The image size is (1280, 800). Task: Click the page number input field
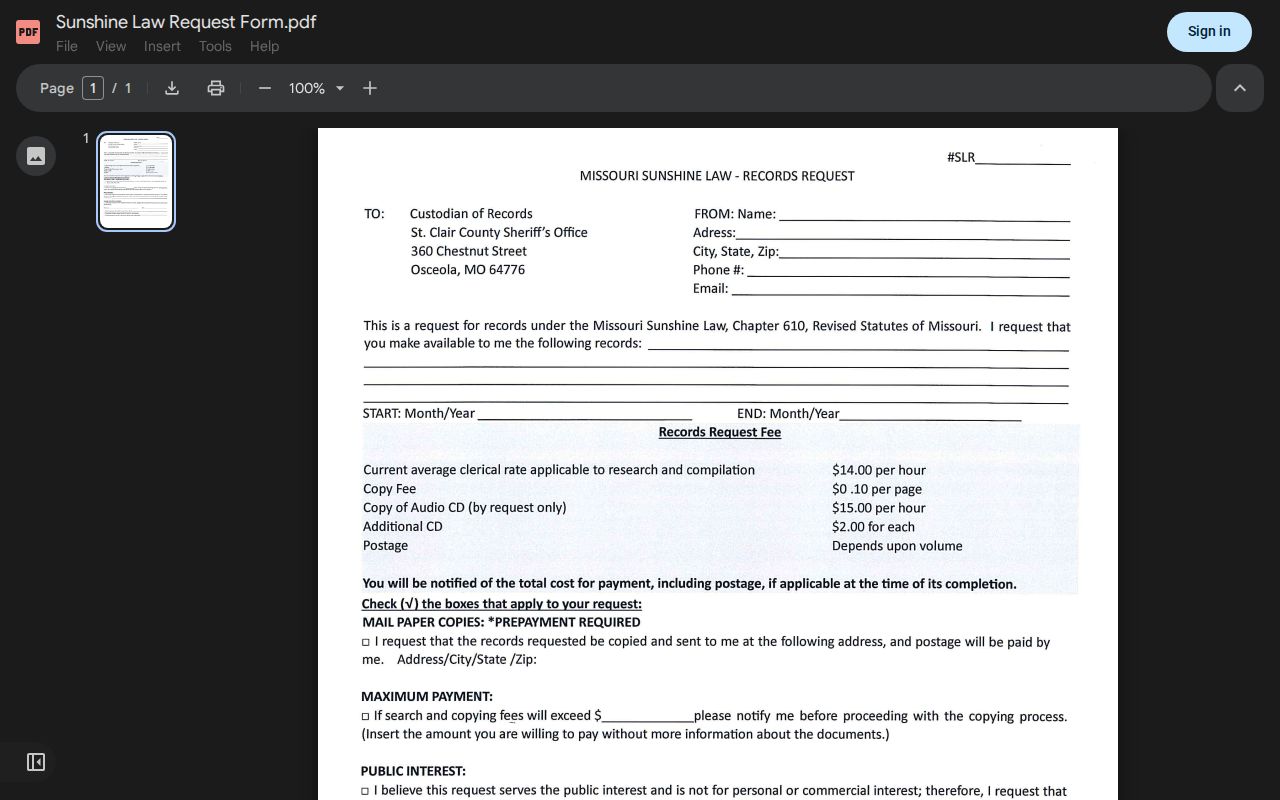93,88
